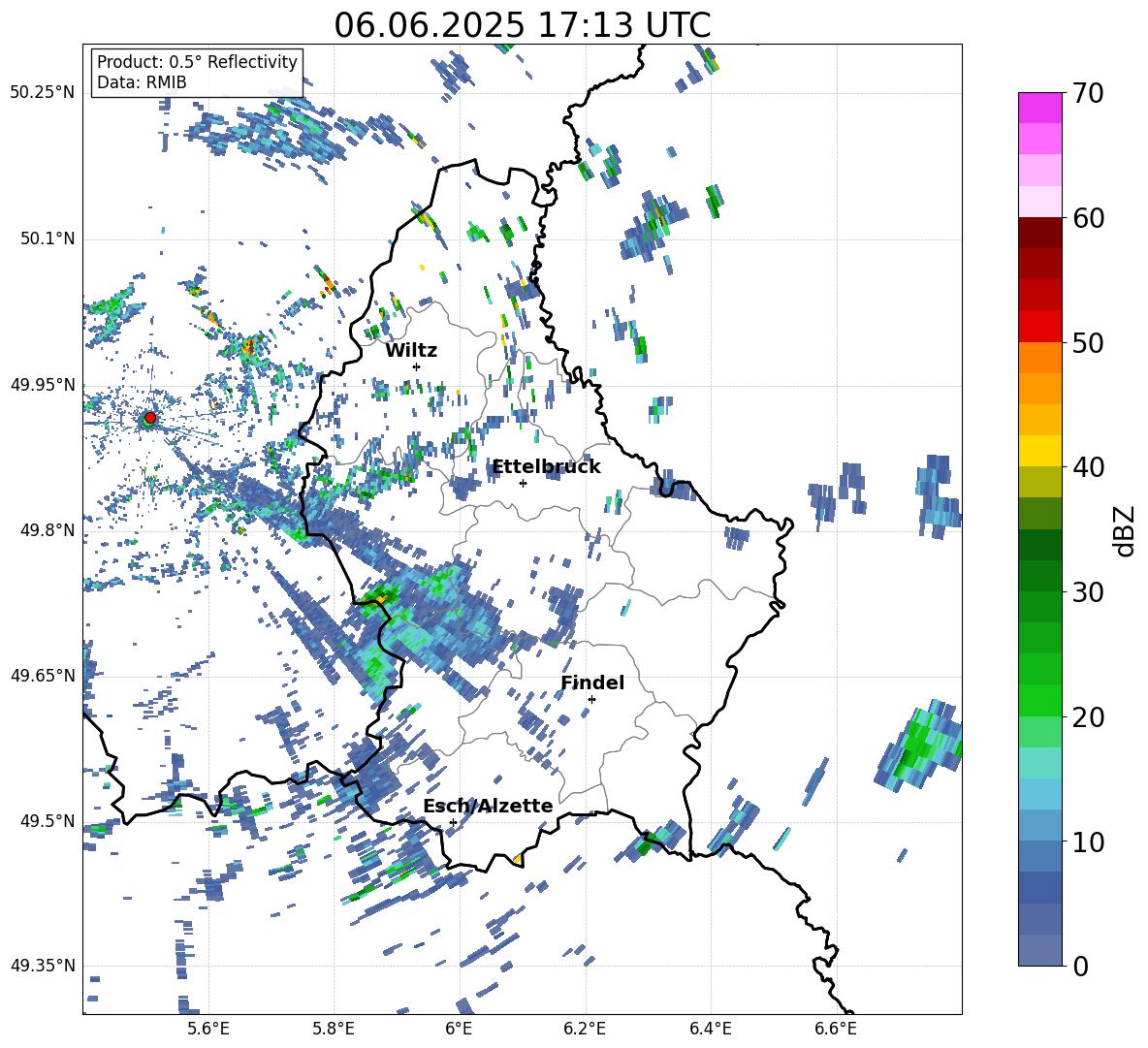Click the 20 dBZ colorbar tick label
Image resolution: width=1148 pixels, height=1048 pixels.
(x=1087, y=717)
